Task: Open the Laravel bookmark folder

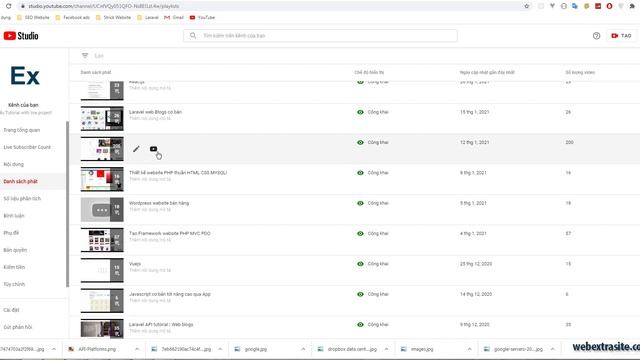Action: [148, 18]
